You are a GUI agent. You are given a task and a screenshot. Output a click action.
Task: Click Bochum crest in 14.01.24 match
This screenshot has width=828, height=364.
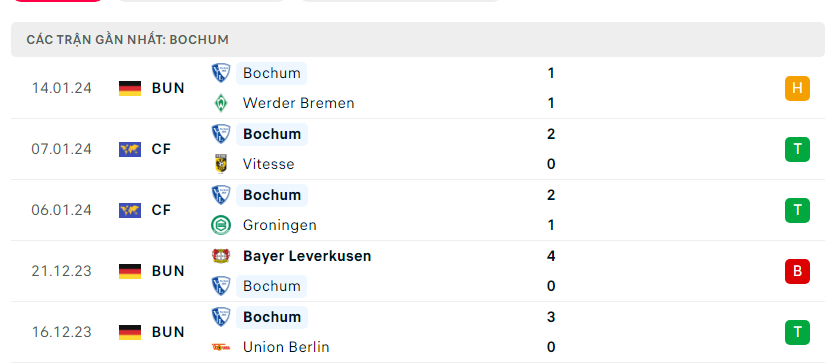coord(221,73)
